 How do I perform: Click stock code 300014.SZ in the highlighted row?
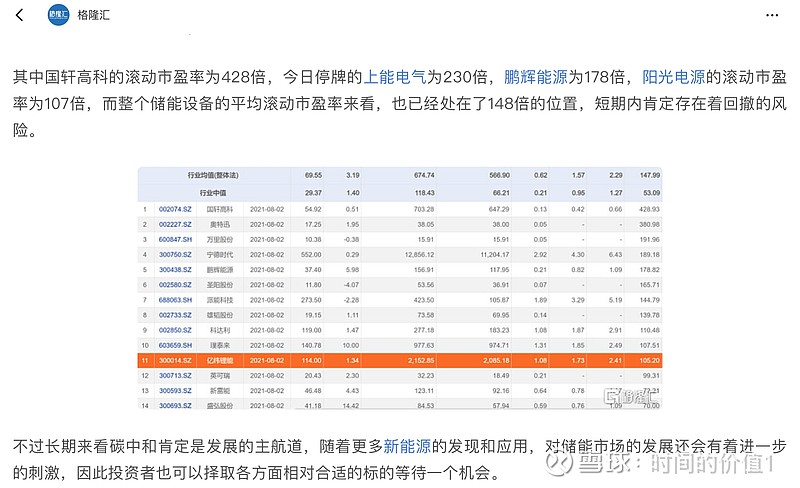[175, 360]
